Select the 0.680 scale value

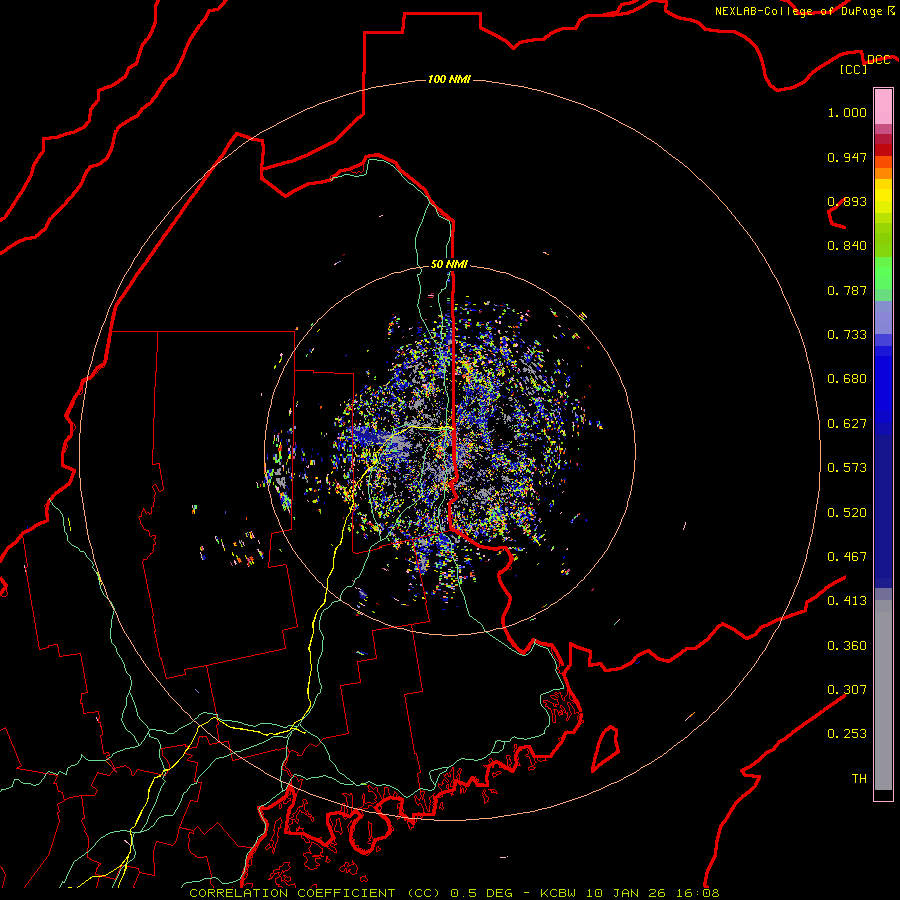coord(847,379)
